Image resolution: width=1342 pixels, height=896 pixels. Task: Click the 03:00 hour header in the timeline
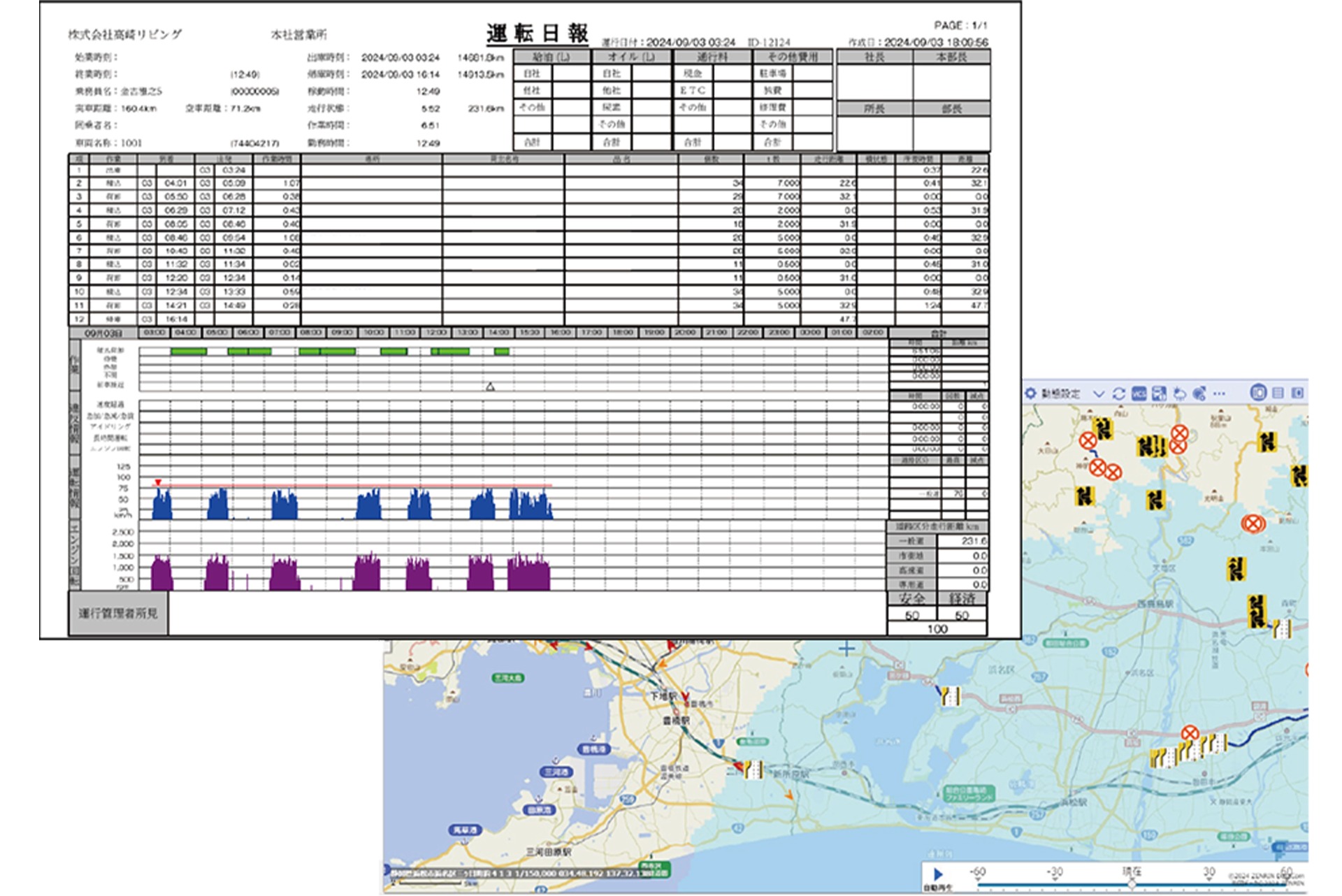(x=154, y=333)
